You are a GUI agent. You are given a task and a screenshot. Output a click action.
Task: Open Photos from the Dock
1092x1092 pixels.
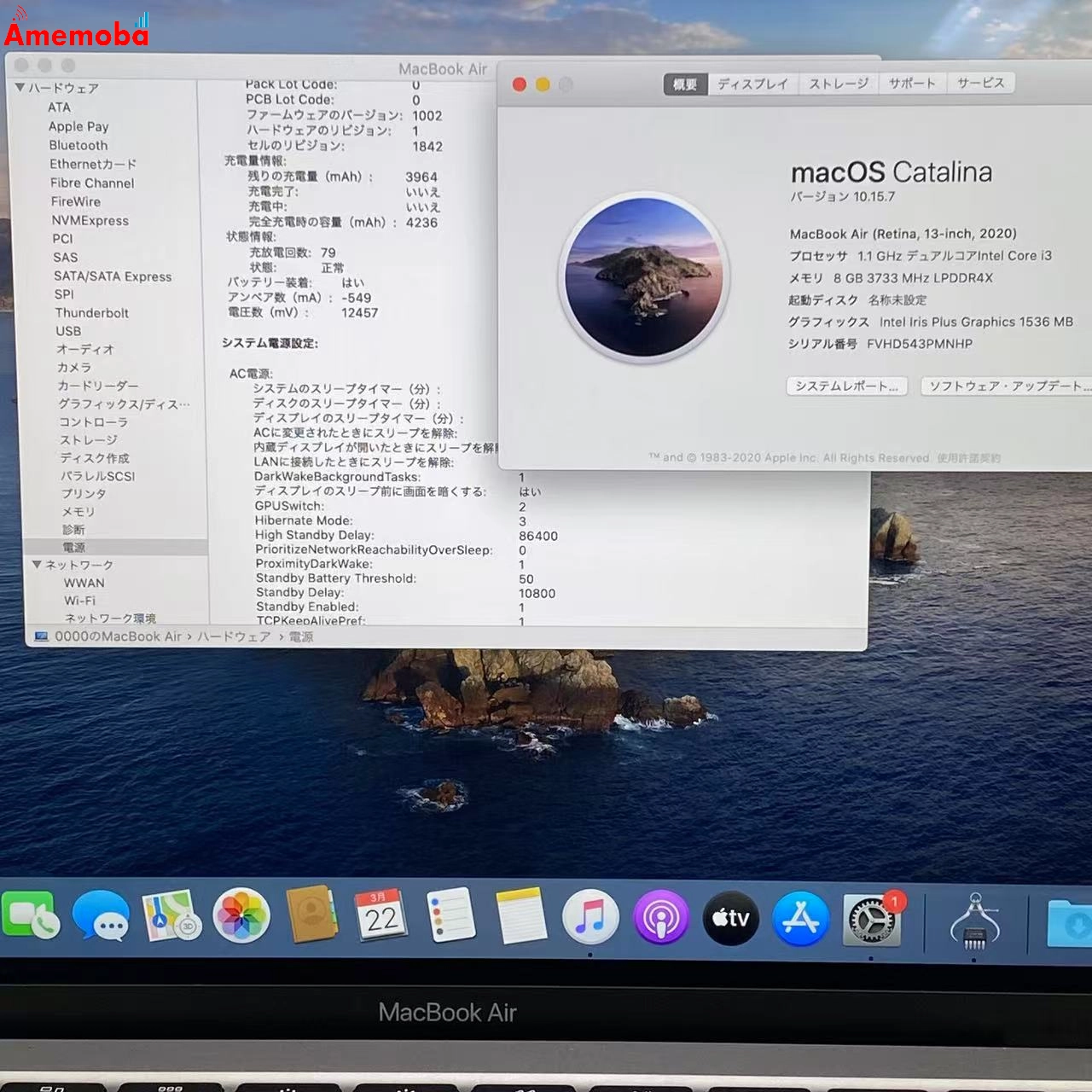[x=241, y=917]
